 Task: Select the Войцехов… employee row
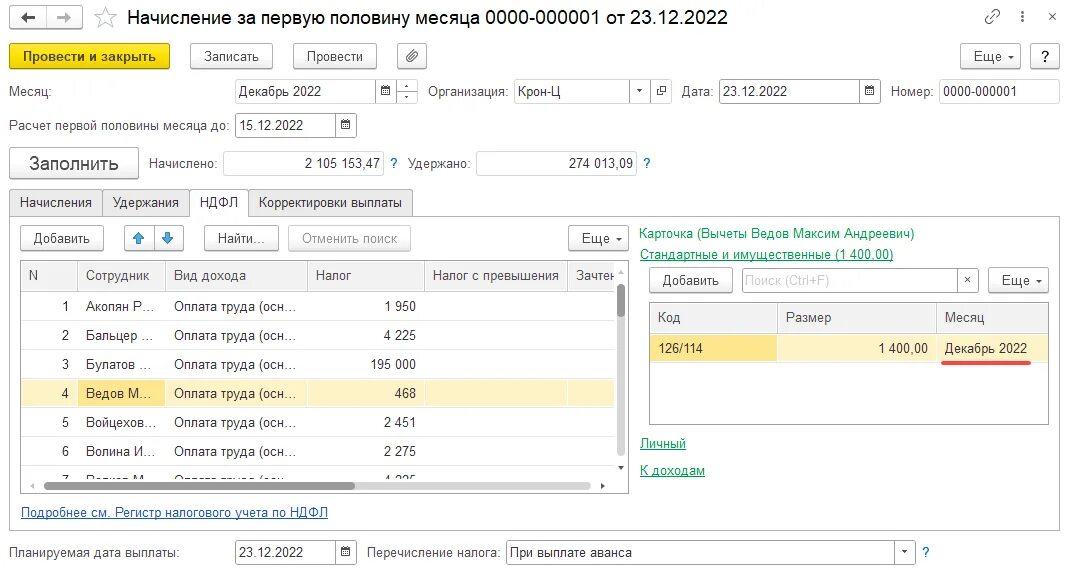click(317, 423)
